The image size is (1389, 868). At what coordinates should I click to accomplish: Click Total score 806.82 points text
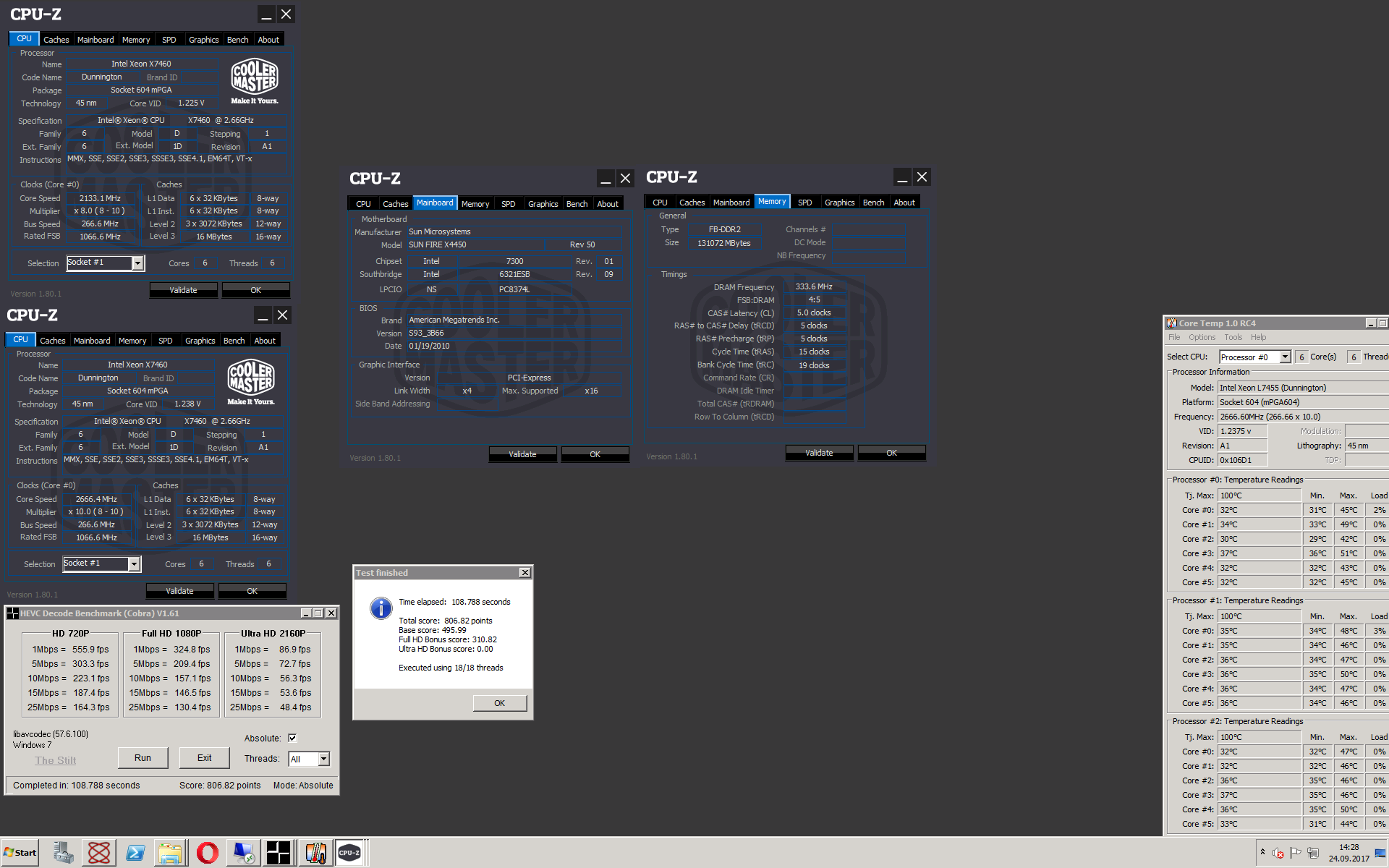pos(446,621)
